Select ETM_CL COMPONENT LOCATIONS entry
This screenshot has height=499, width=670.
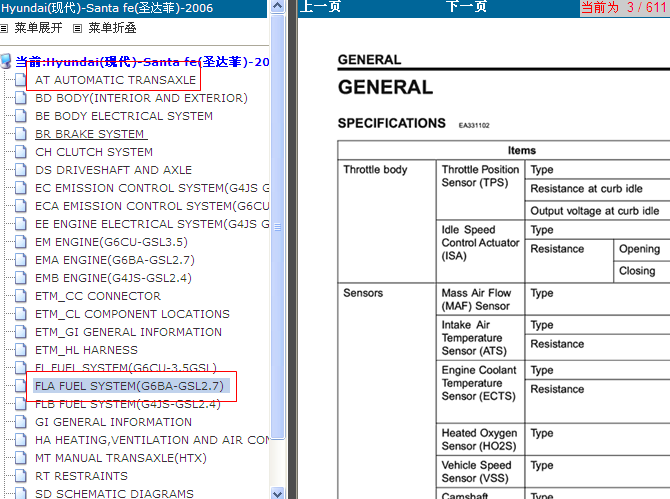click(x=132, y=314)
